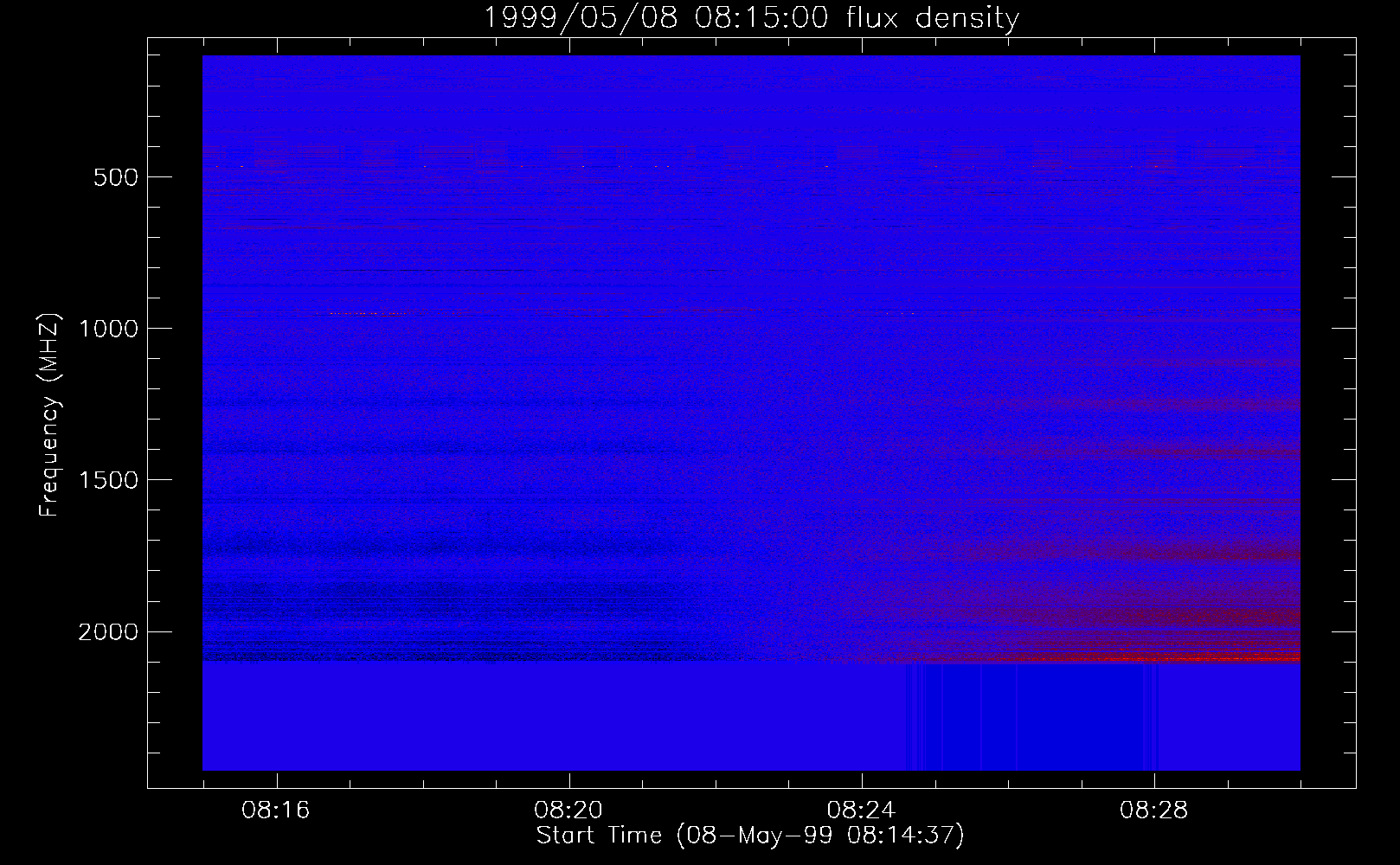The height and width of the screenshot is (865, 1400).
Task: Select the "Frequency (MHZ)" y-axis label
Action: (49, 414)
